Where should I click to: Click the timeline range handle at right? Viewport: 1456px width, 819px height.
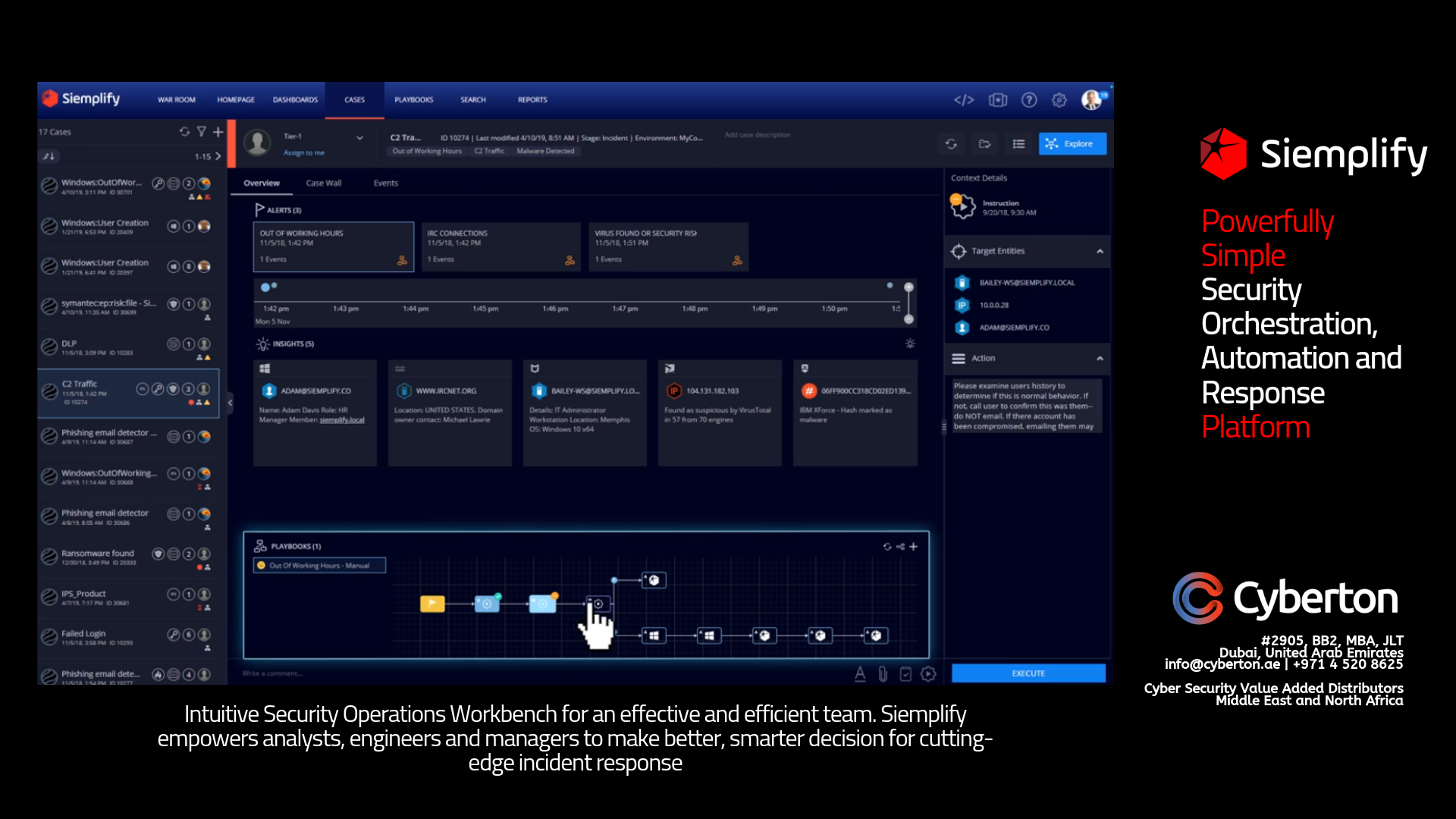coord(908,303)
